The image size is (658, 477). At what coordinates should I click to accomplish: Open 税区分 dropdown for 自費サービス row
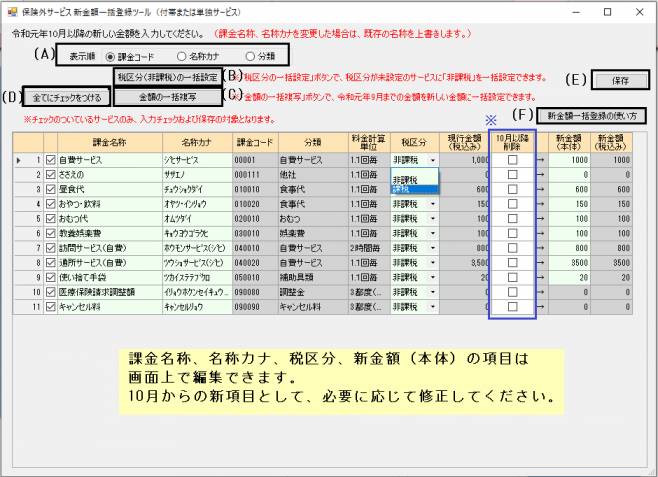pos(433,160)
